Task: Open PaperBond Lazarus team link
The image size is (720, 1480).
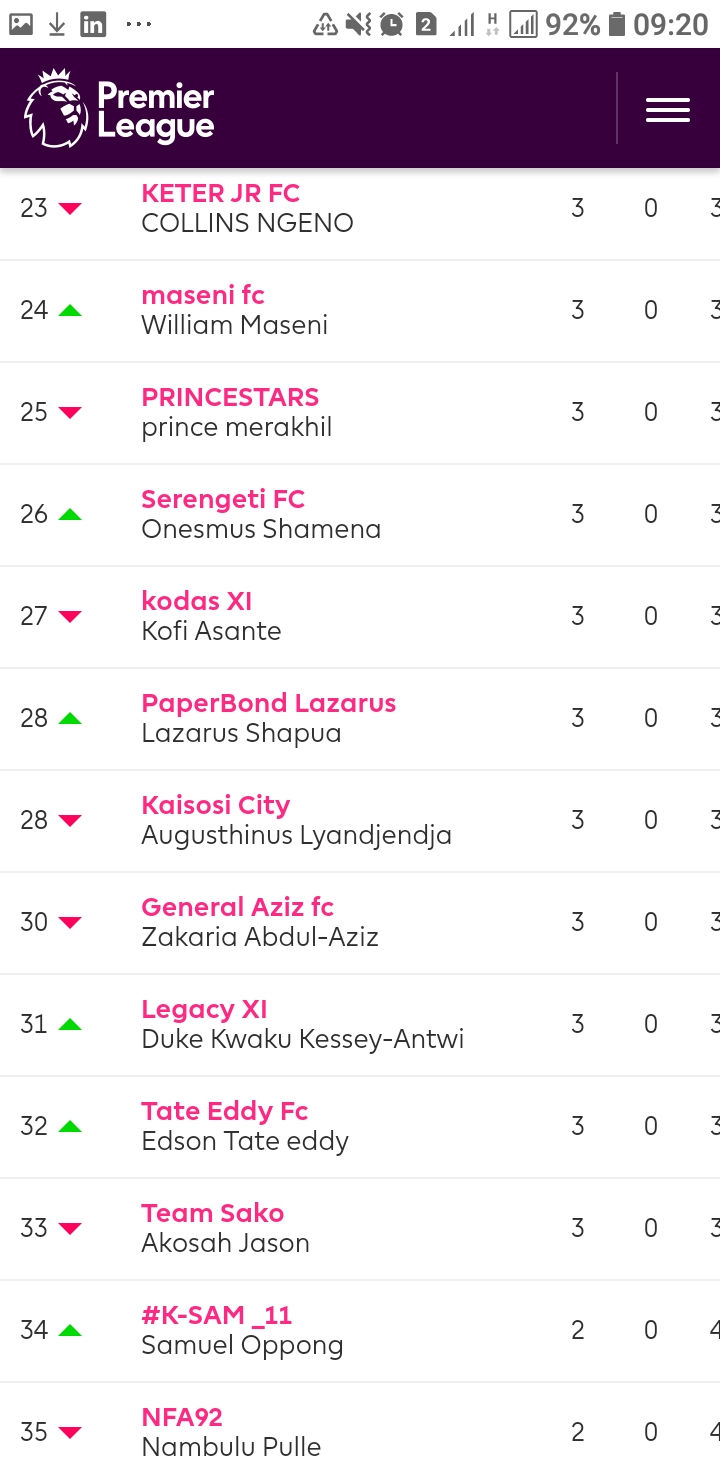Action: click(x=268, y=703)
